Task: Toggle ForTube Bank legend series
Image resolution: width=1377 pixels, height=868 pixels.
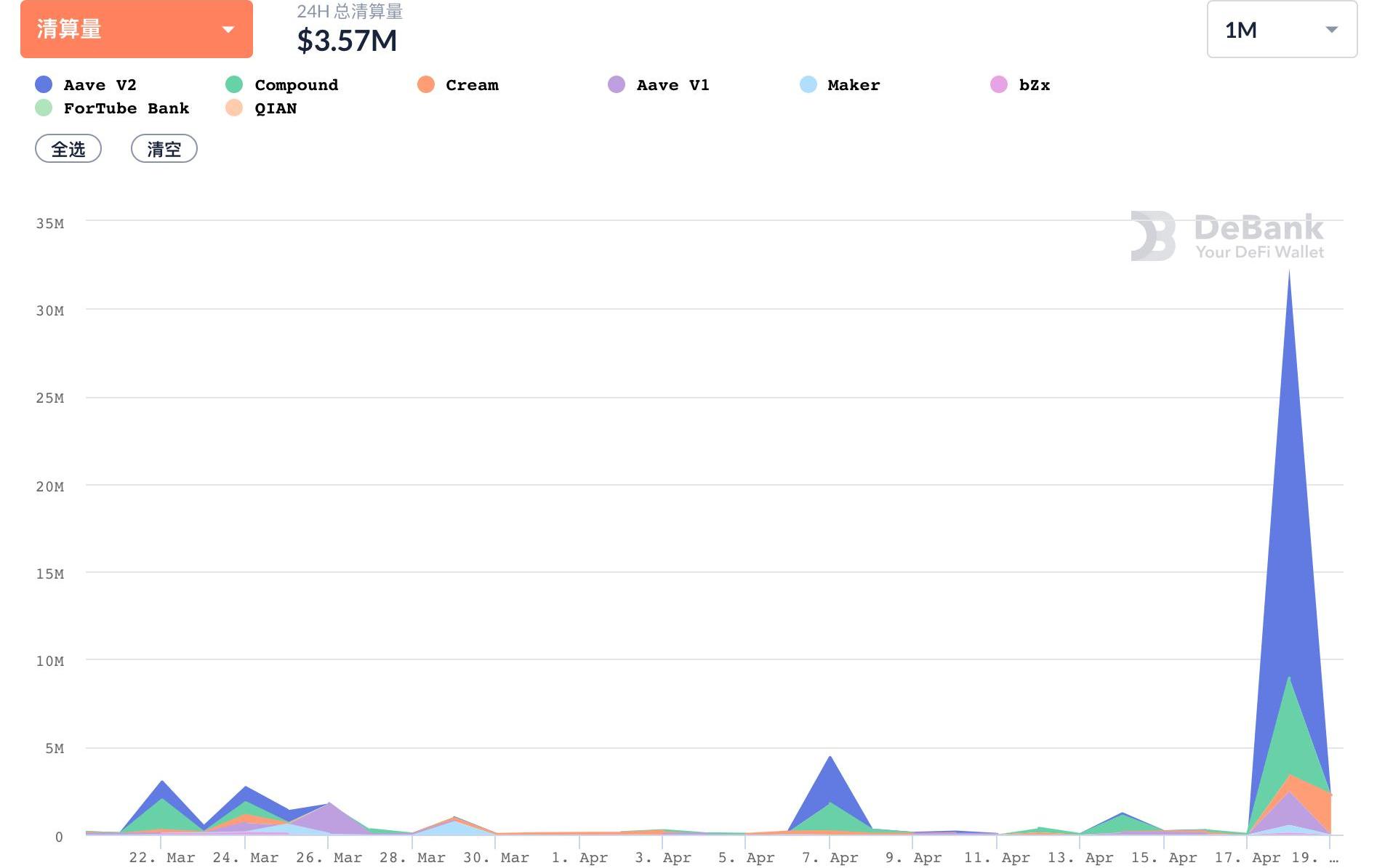Action: click(112, 108)
